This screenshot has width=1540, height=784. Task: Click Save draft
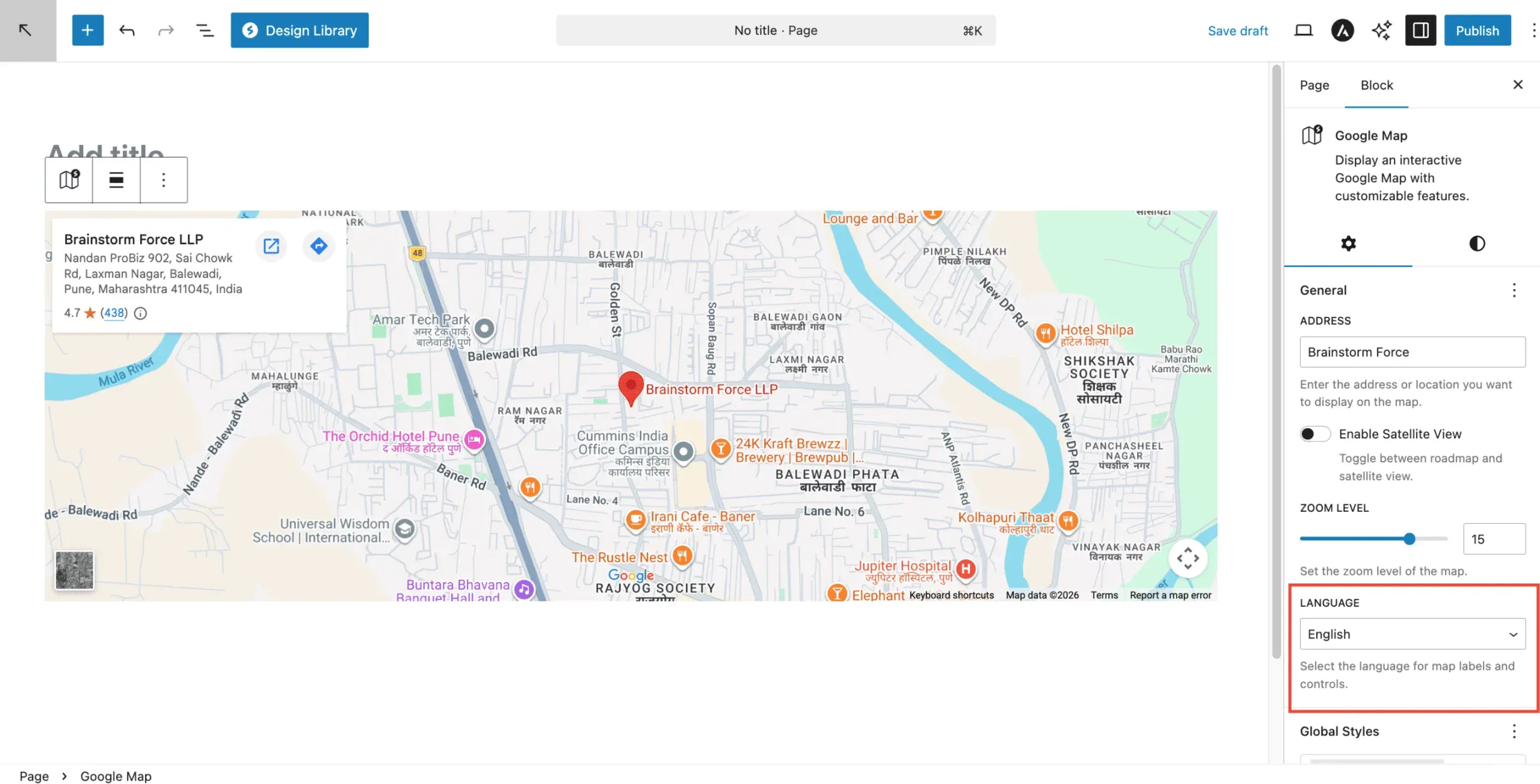coord(1237,31)
